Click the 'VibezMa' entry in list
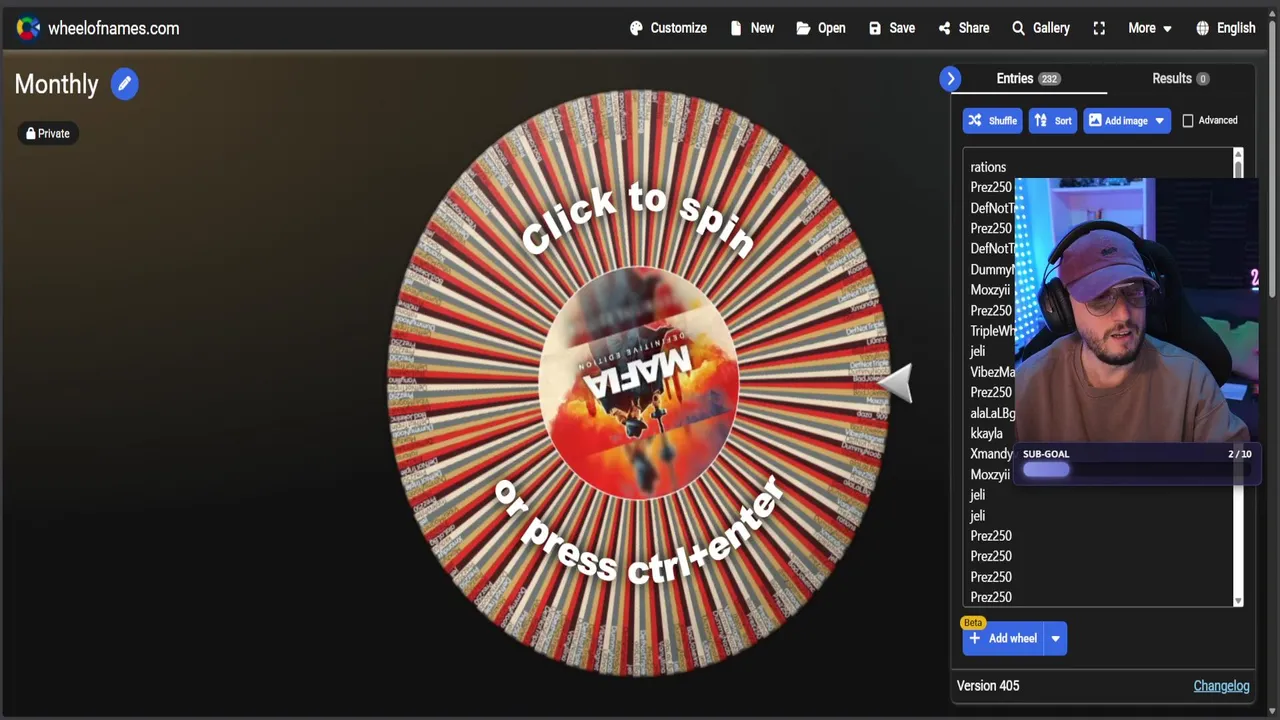1280x720 pixels. [993, 371]
